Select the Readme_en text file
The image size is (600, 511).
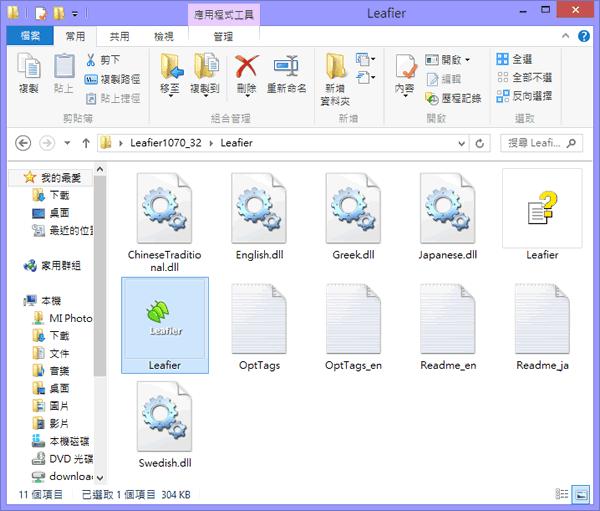pos(448,327)
